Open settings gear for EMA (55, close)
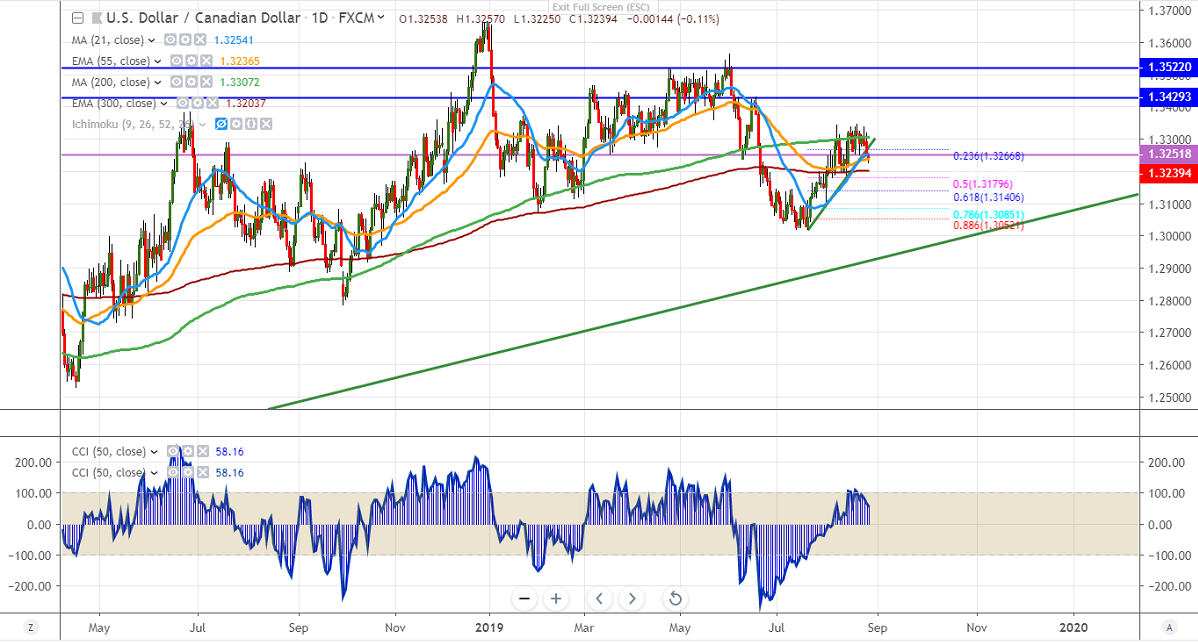 (192, 61)
